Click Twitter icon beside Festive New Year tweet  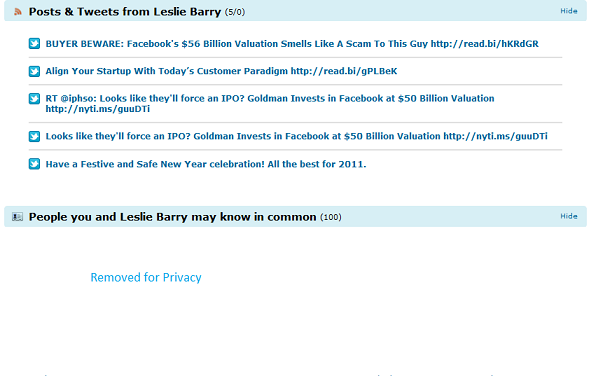pos(34,164)
